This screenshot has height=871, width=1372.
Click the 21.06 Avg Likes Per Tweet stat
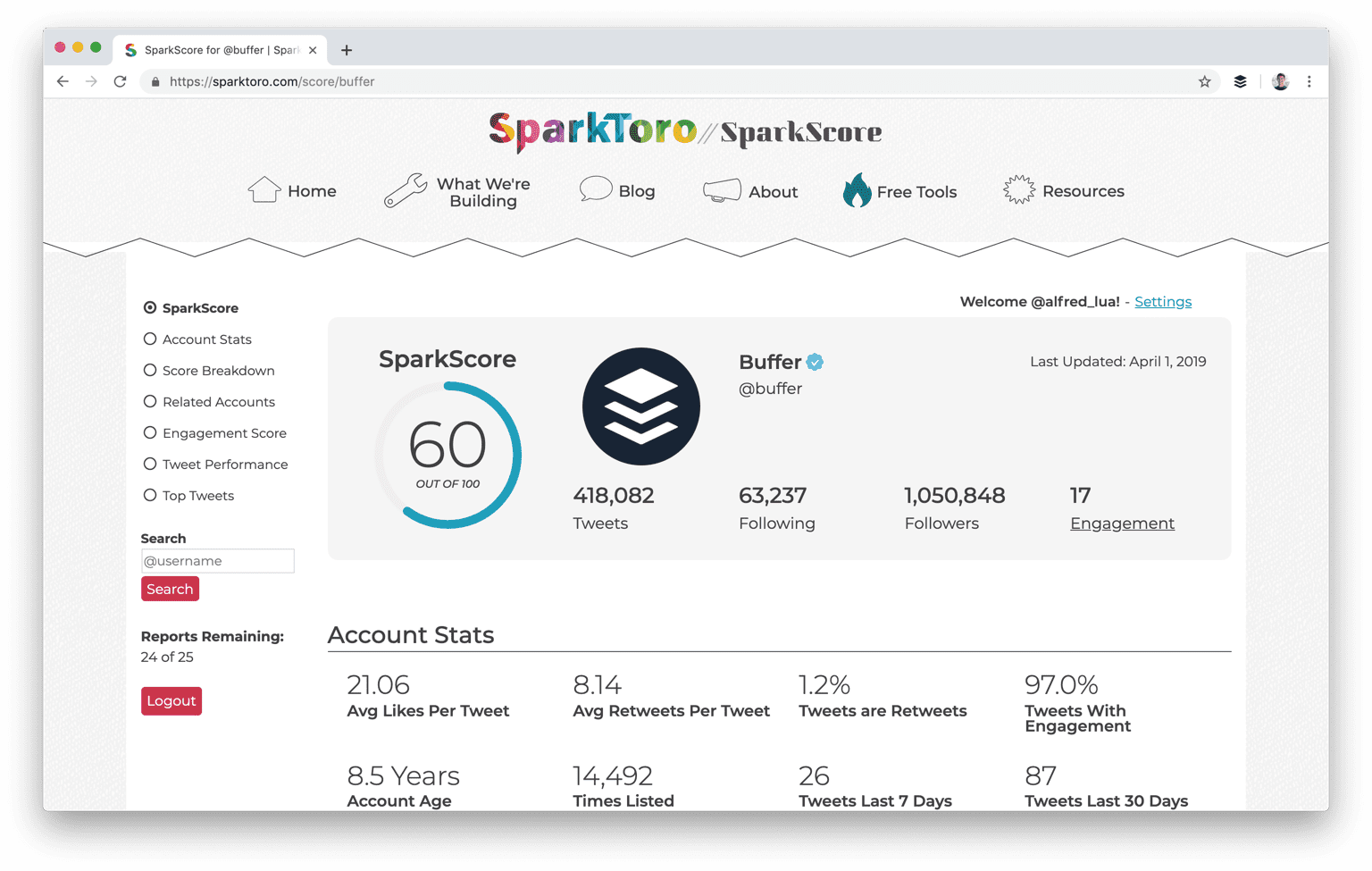click(x=428, y=696)
